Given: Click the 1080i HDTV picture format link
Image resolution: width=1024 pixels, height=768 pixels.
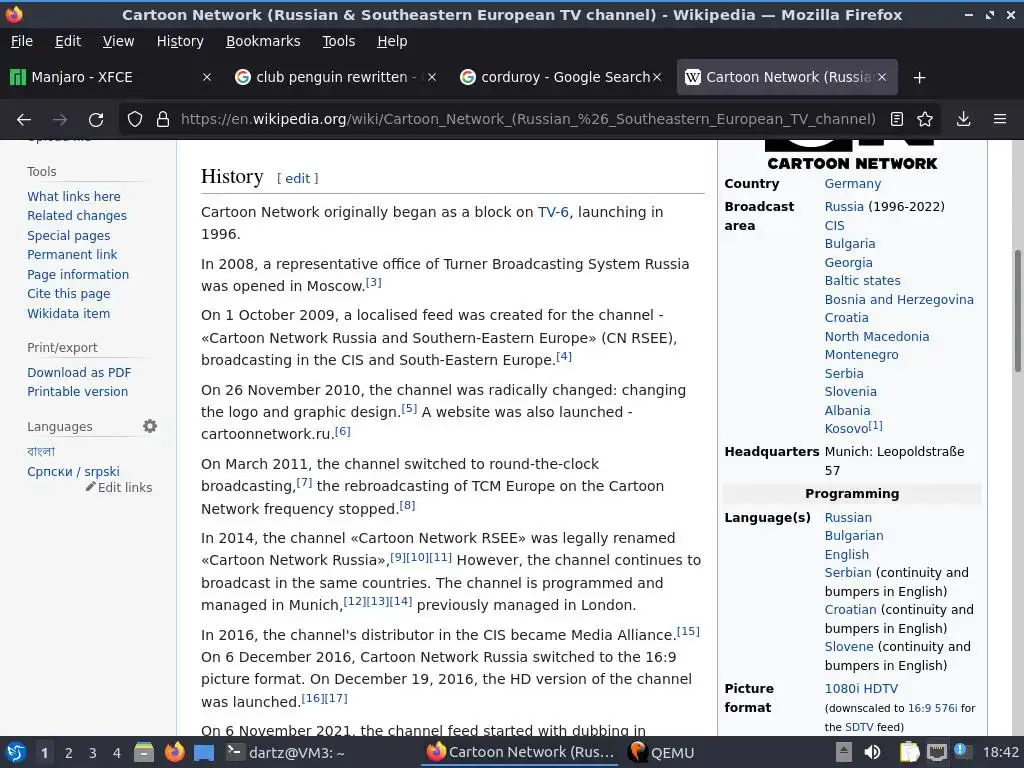Looking at the screenshot, I should point(861,688).
